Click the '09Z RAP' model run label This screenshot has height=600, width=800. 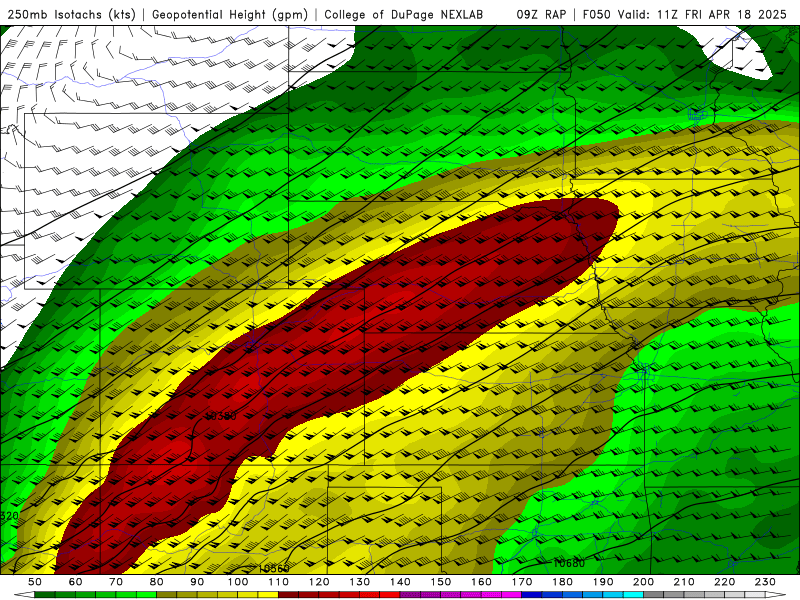[x=541, y=14]
